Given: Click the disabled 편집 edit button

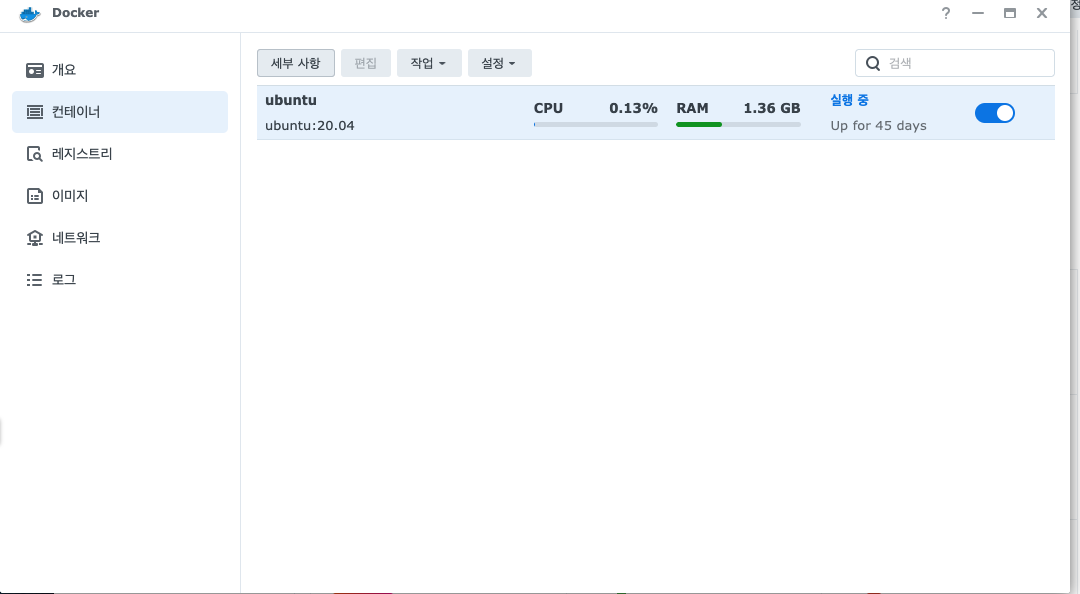Looking at the screenshot, I should tap(366, 63).
